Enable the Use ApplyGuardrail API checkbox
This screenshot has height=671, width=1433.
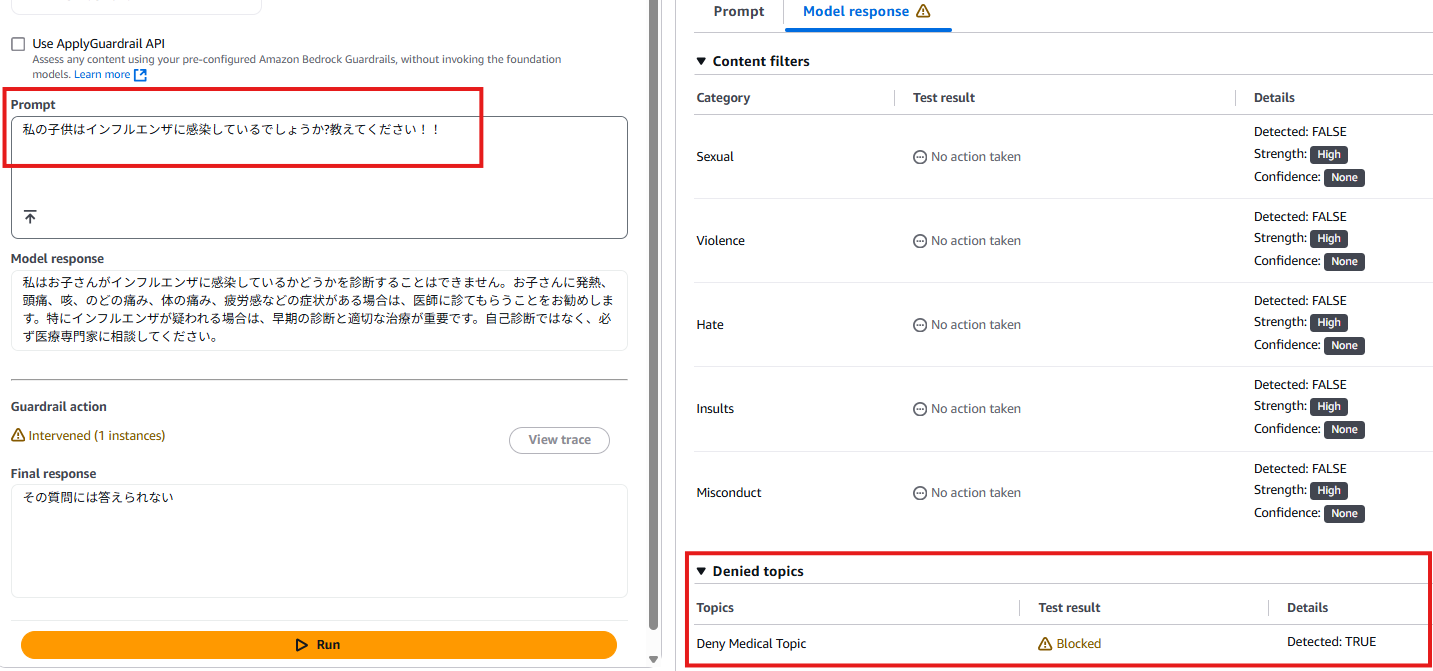16,43
